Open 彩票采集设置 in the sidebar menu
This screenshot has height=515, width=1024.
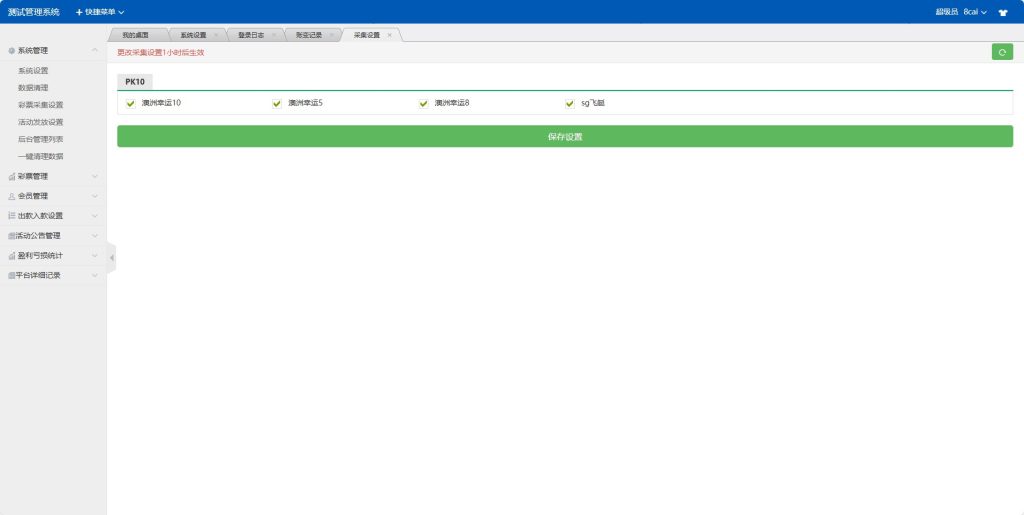click(x=41, y=104)
